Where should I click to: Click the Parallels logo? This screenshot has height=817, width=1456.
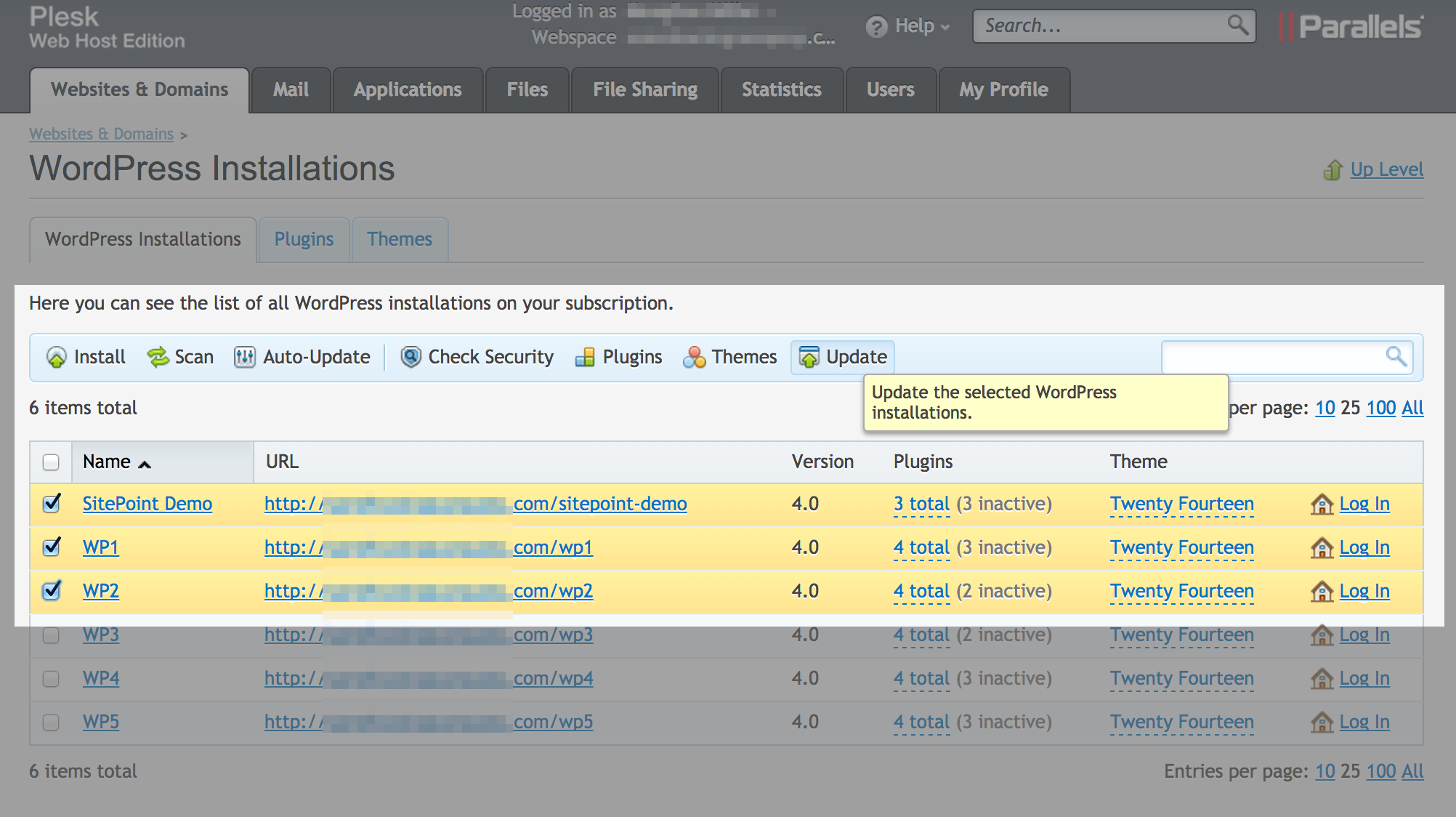(1350, 27)
